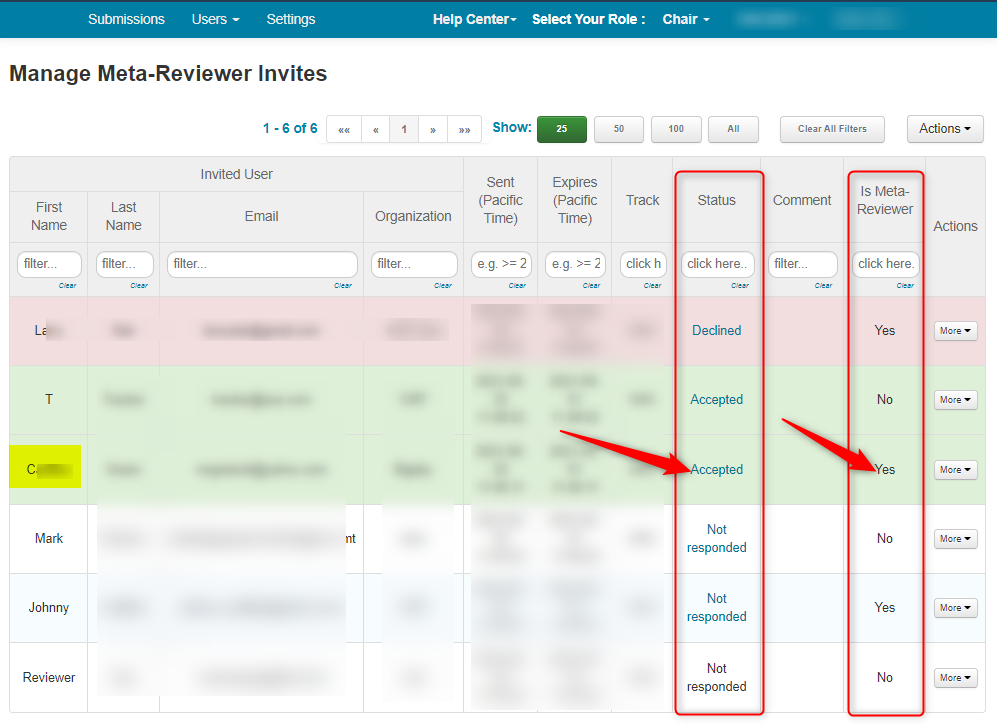The image size is (997, 725).
Task: Focus the Comment filter field
Action: 802,264
